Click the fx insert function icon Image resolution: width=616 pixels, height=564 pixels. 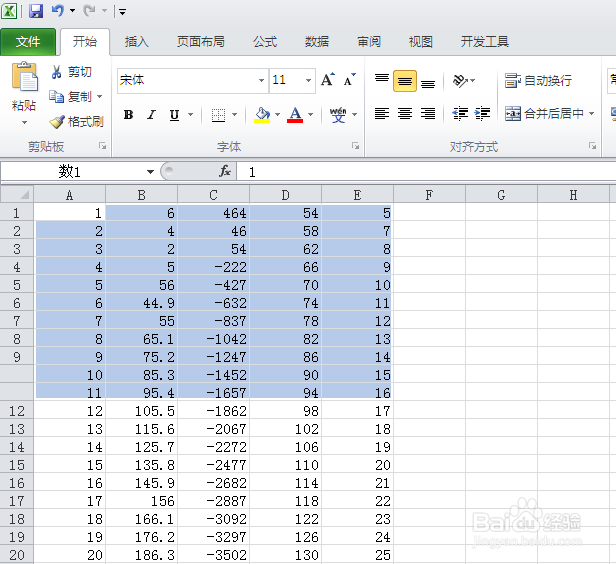[x=225, y=171]
